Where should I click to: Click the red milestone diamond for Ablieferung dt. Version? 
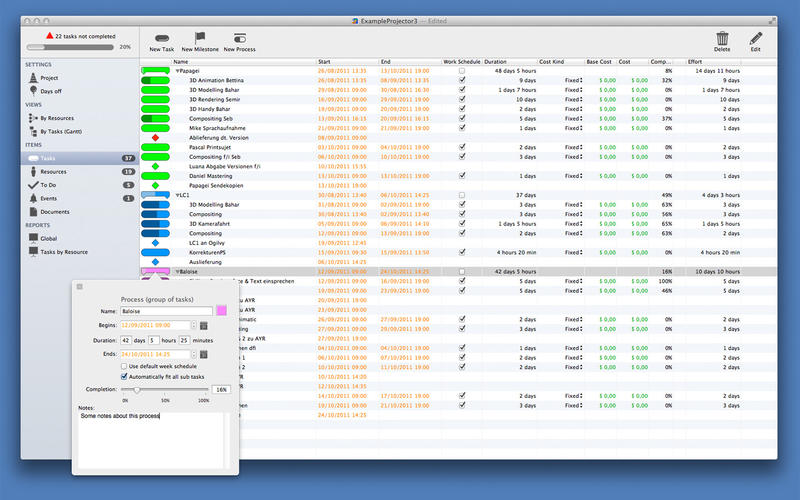(x=156, y=138)
